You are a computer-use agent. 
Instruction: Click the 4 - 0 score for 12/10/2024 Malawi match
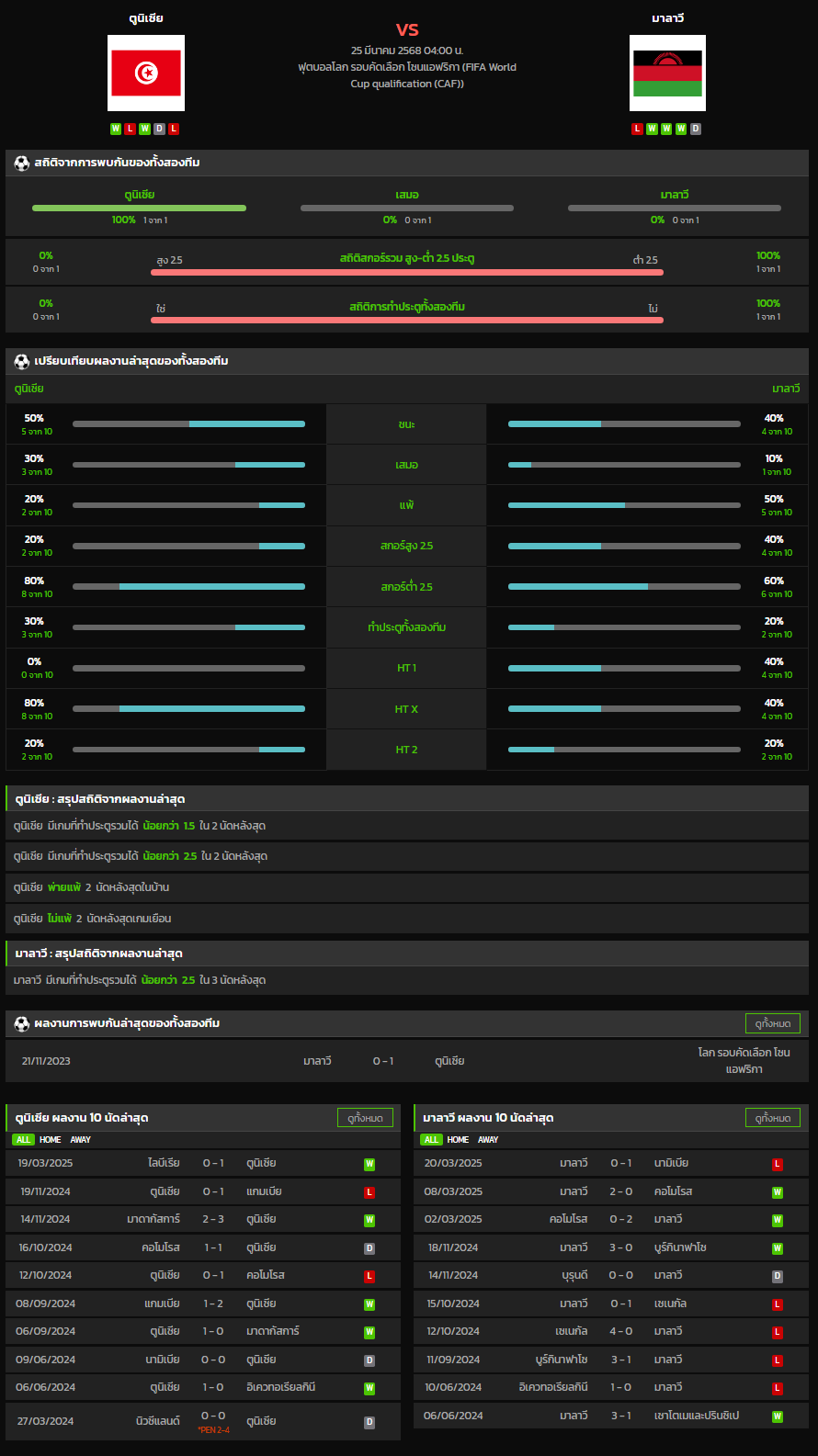621,1331
